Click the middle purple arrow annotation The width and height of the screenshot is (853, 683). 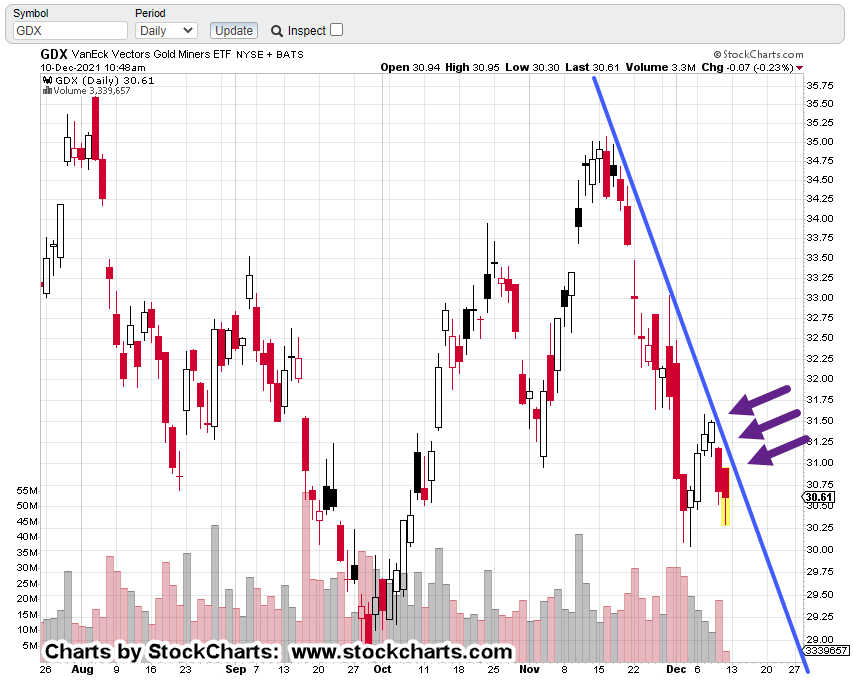pos(769,424)
